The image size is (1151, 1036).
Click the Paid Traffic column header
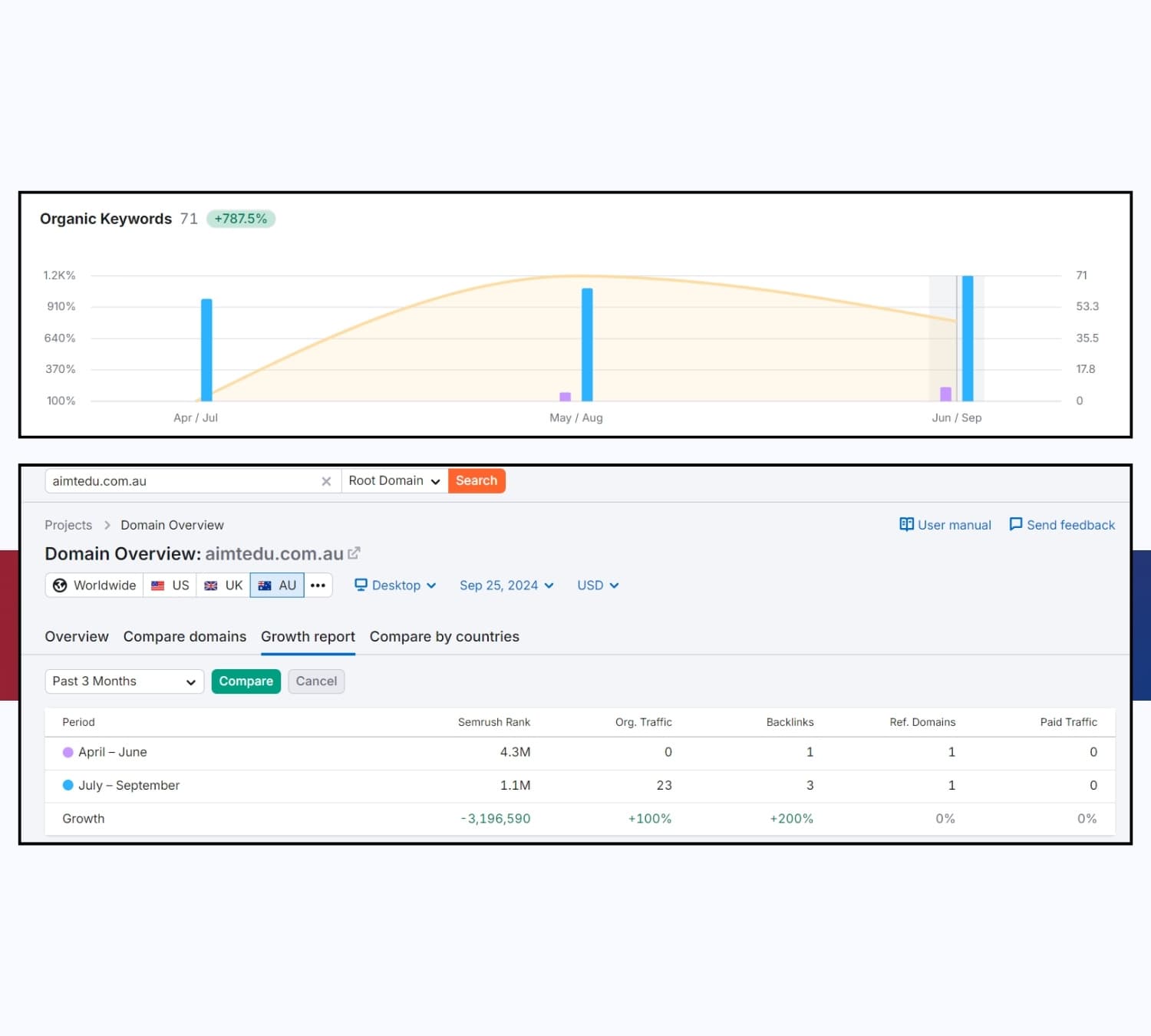tap(1068, 722)
